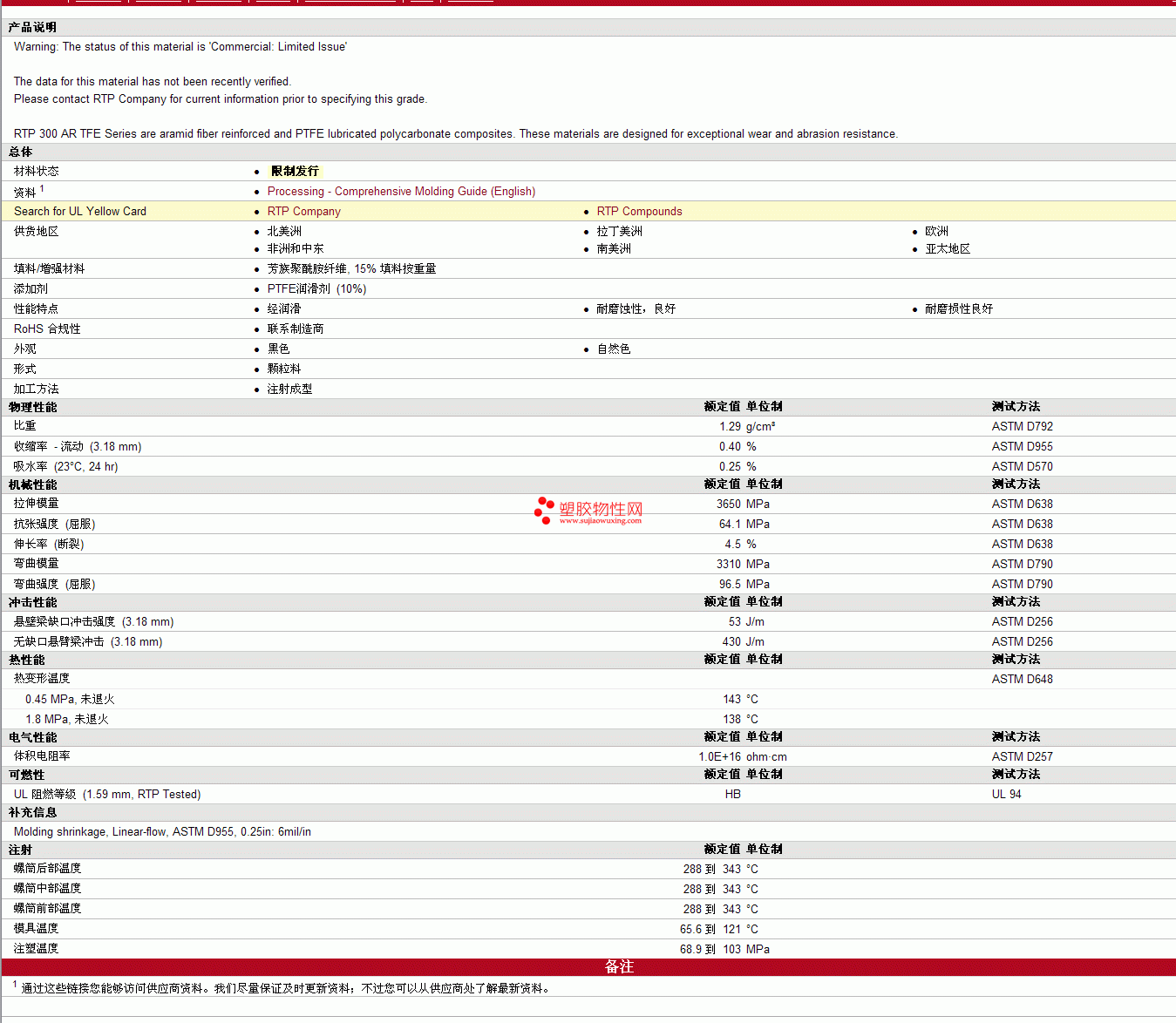Click the 耐磨蚀性, 良好 feature entry
1176x1023 pixels.
pos(636,308)
